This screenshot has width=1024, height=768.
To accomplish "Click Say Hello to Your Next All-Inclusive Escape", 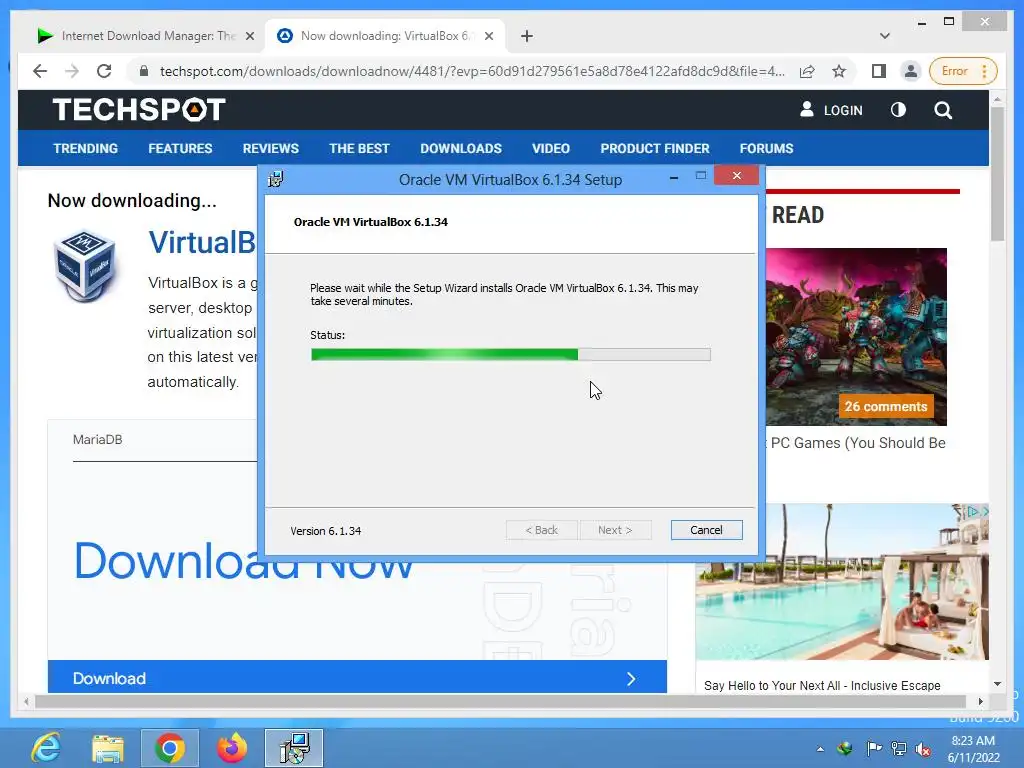I will tap(822, 686).
